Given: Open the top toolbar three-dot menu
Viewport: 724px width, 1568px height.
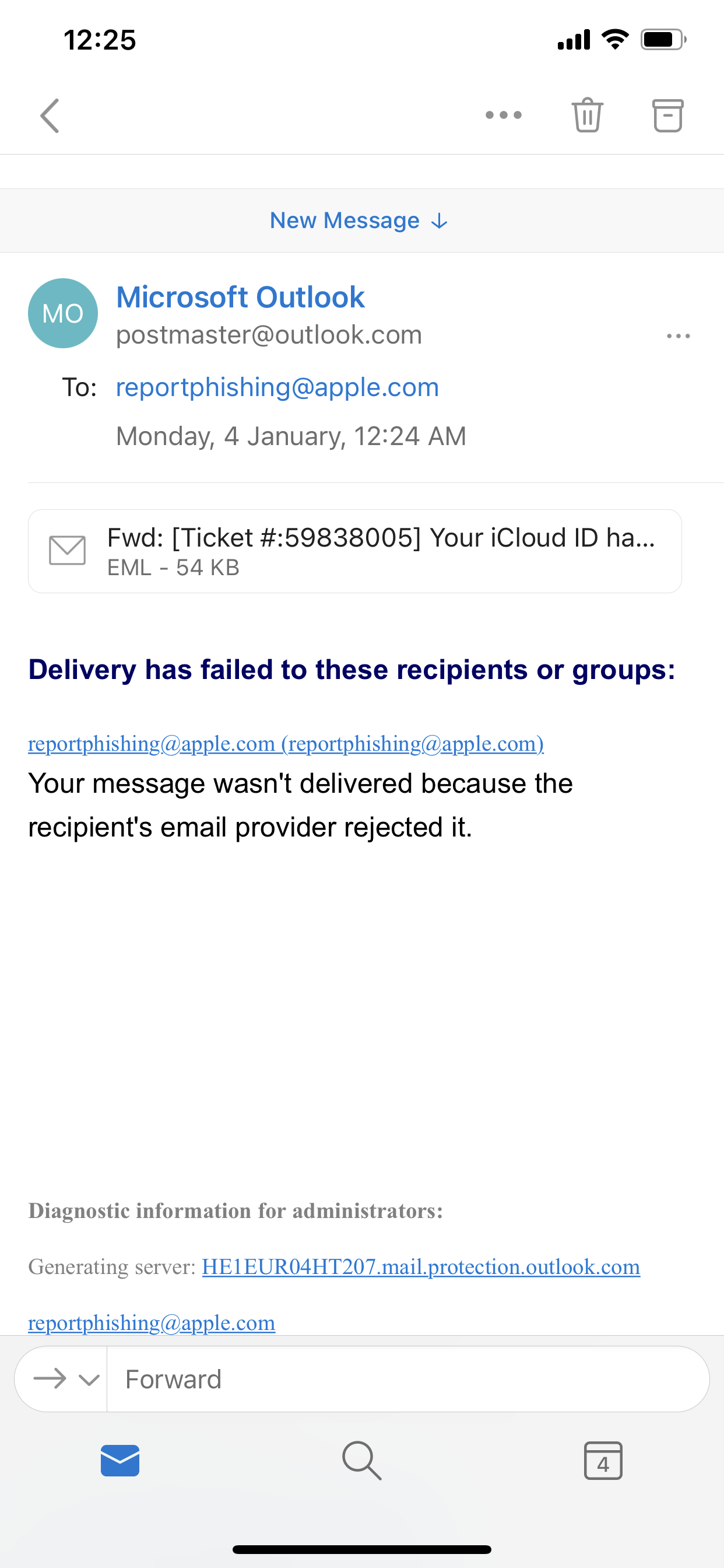Looking at the screenshot, I should [503, 115].
